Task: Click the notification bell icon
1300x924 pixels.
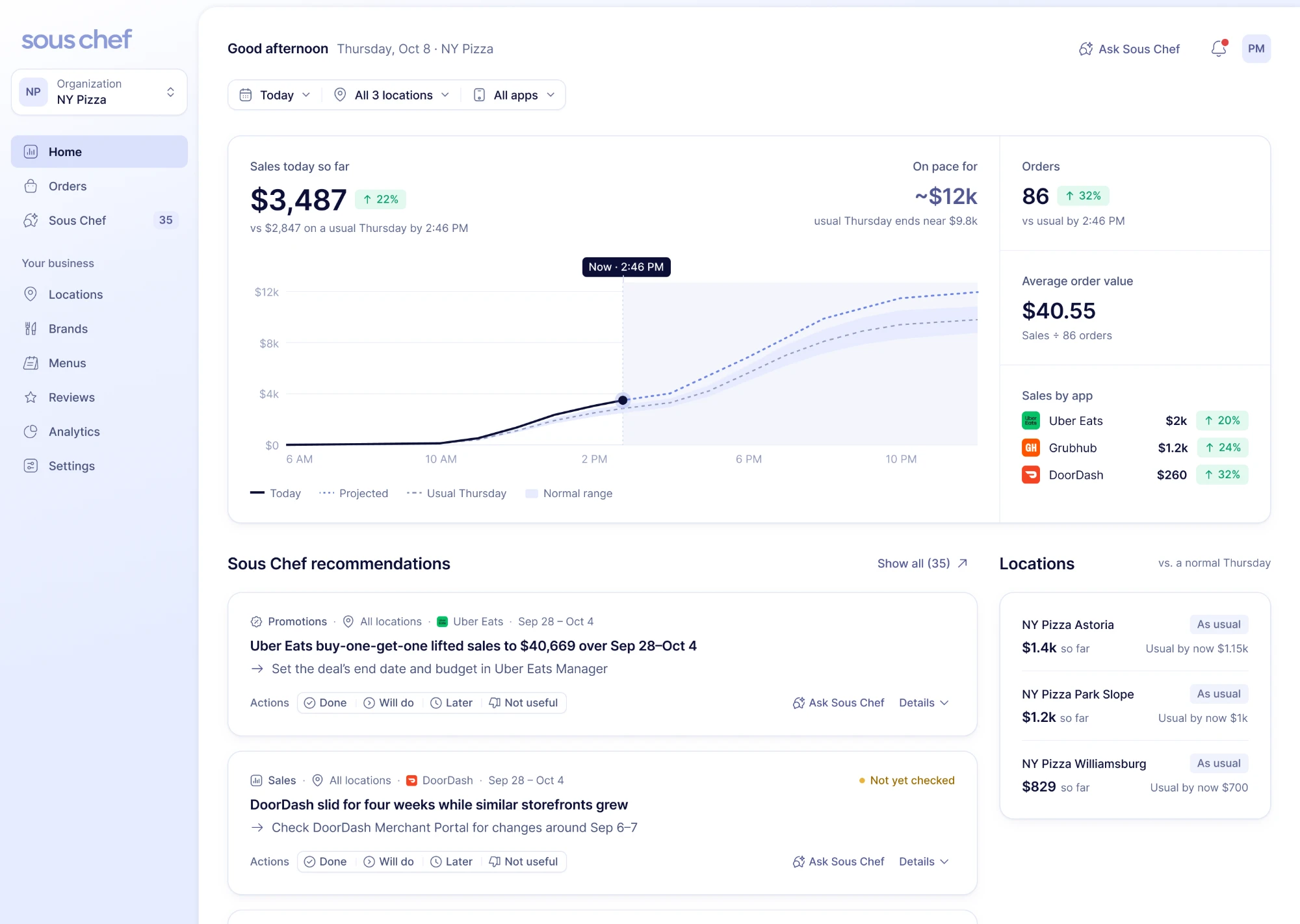Action: (1219, 49)
